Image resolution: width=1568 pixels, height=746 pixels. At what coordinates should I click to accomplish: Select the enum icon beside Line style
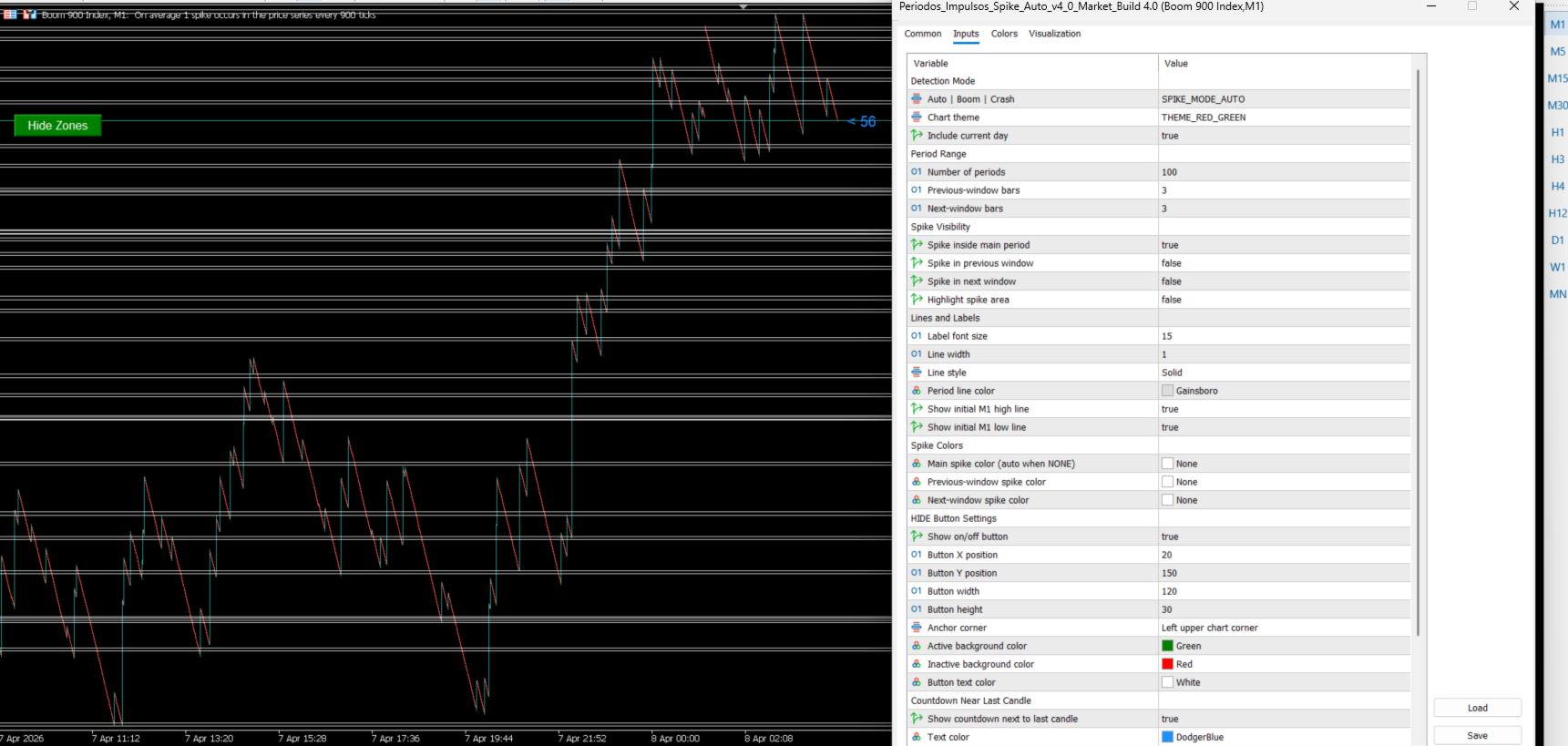coord(917,372)
